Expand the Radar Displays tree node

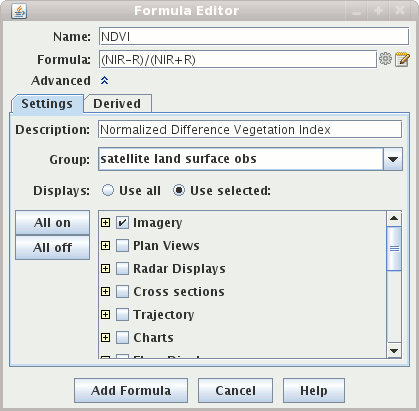[x=105, y=268]
